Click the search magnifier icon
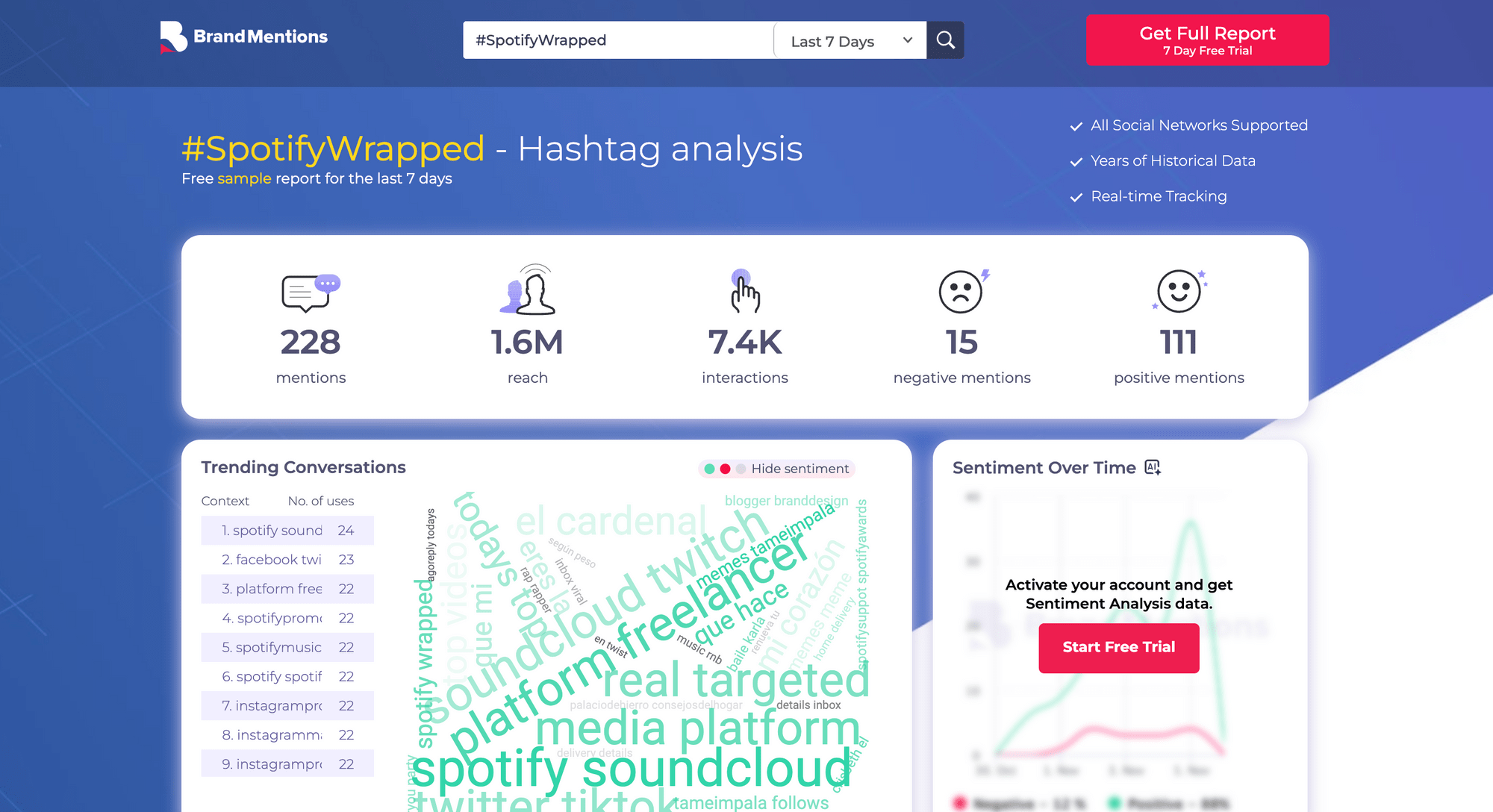The image size is (1493, 812). pos(946,39)
